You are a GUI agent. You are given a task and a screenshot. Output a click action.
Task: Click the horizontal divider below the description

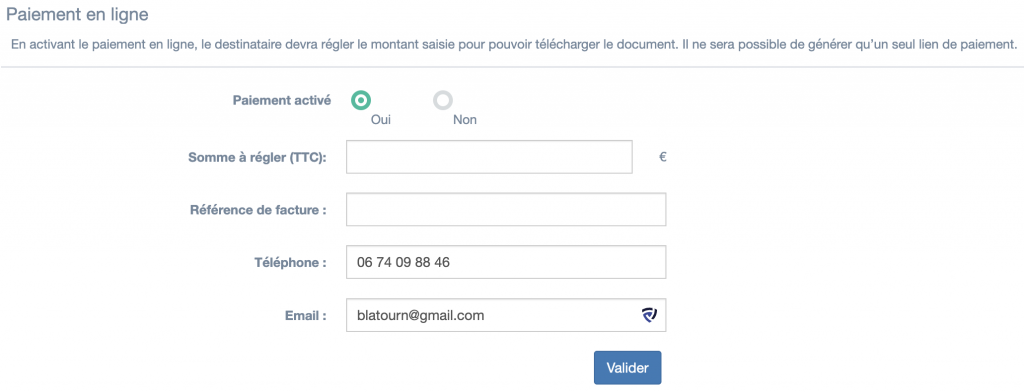(x=512, y=67)
